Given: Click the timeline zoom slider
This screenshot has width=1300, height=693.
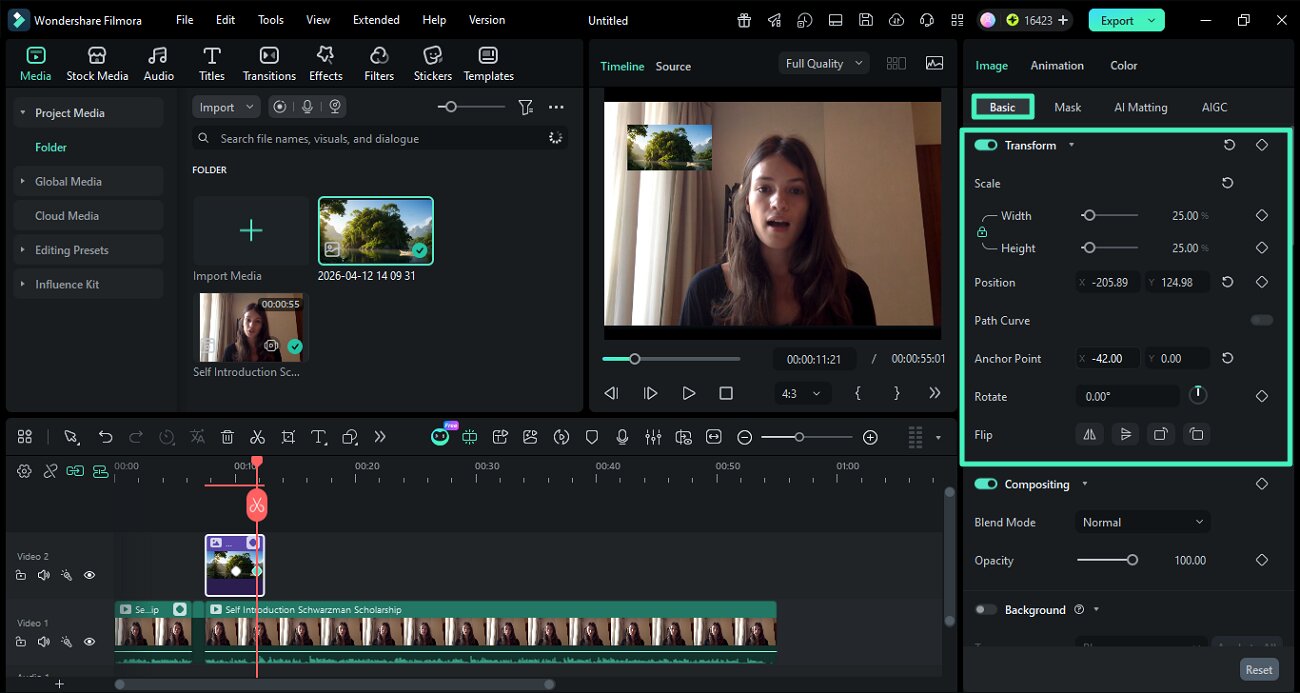Looking at the screenshot, I should coord(807,437).
